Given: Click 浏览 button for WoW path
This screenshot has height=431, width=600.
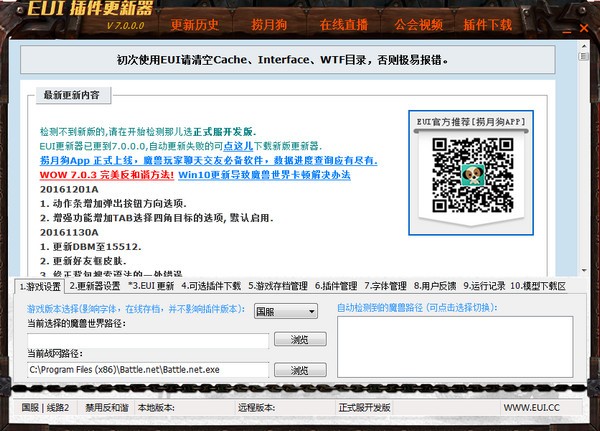Looking at the screenshot, I should (x=300, y=339).
